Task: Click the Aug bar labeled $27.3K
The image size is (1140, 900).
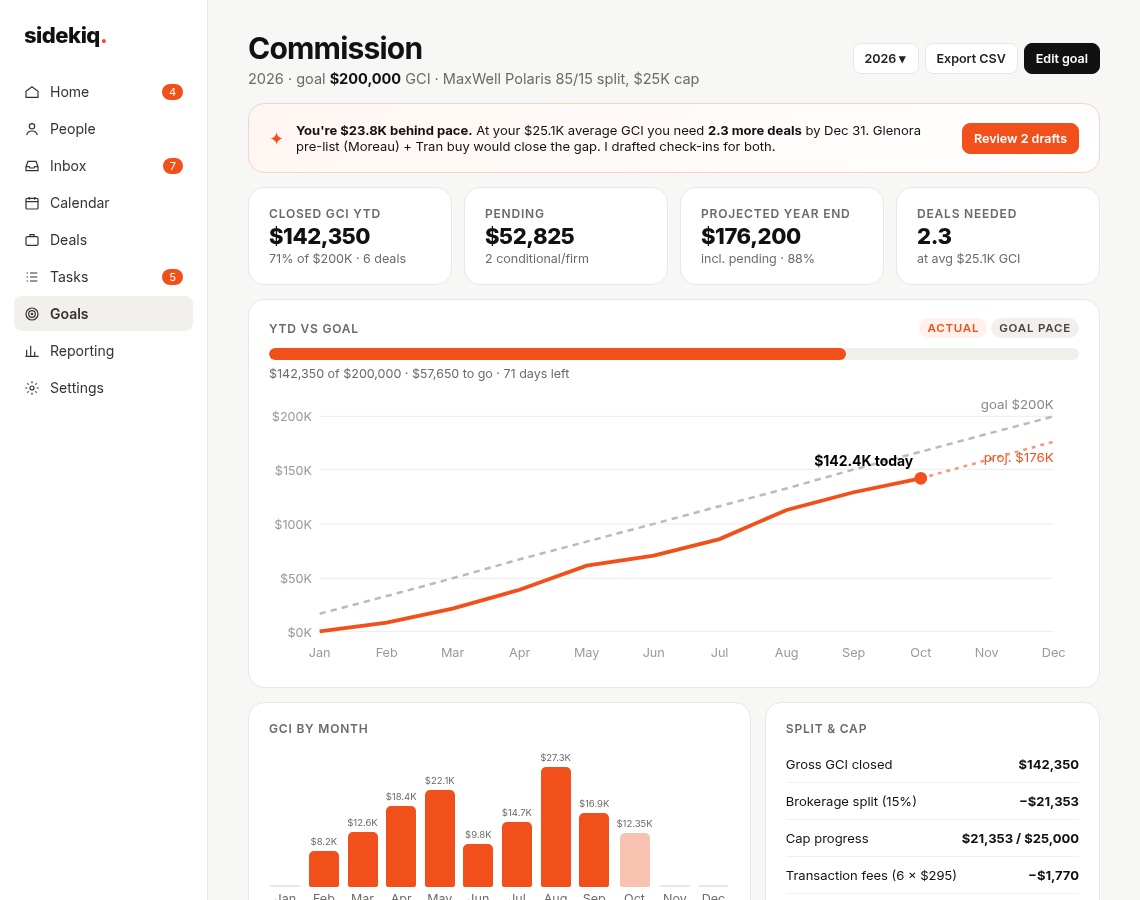Action: pos(555,827)
